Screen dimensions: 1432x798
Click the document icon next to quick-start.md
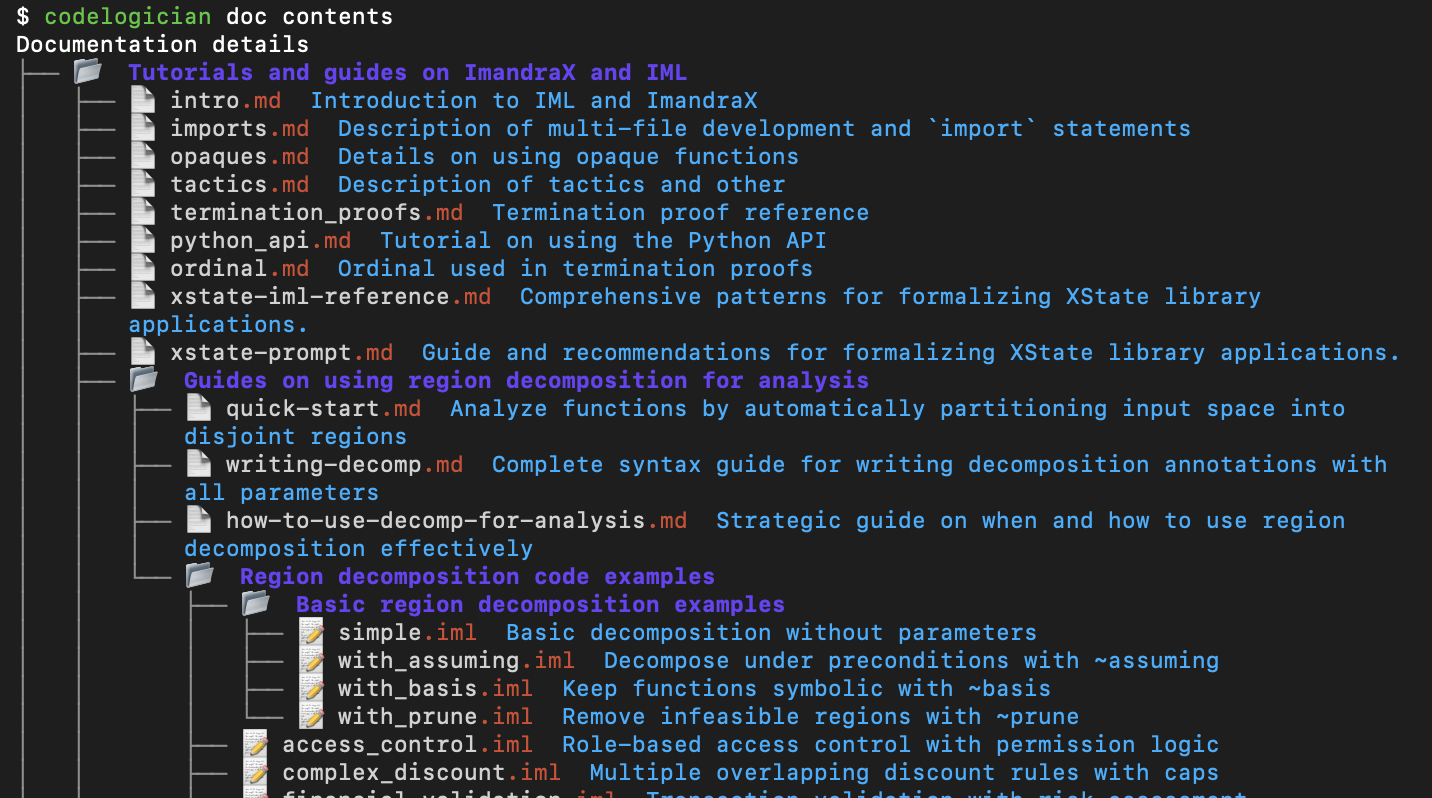tap(198, 407)
